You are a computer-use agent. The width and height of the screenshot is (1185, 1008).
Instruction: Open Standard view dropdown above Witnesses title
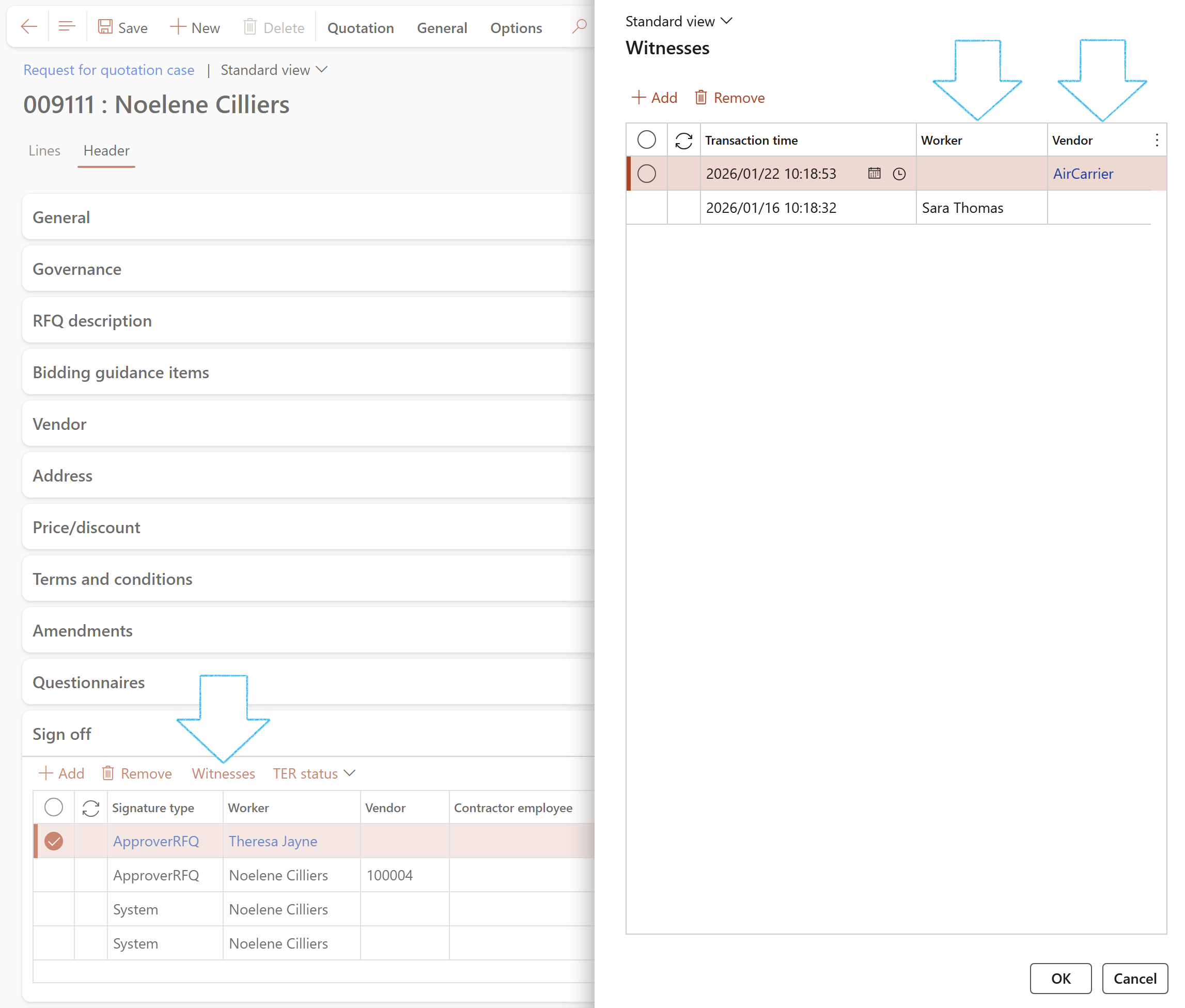pos(678,22)
